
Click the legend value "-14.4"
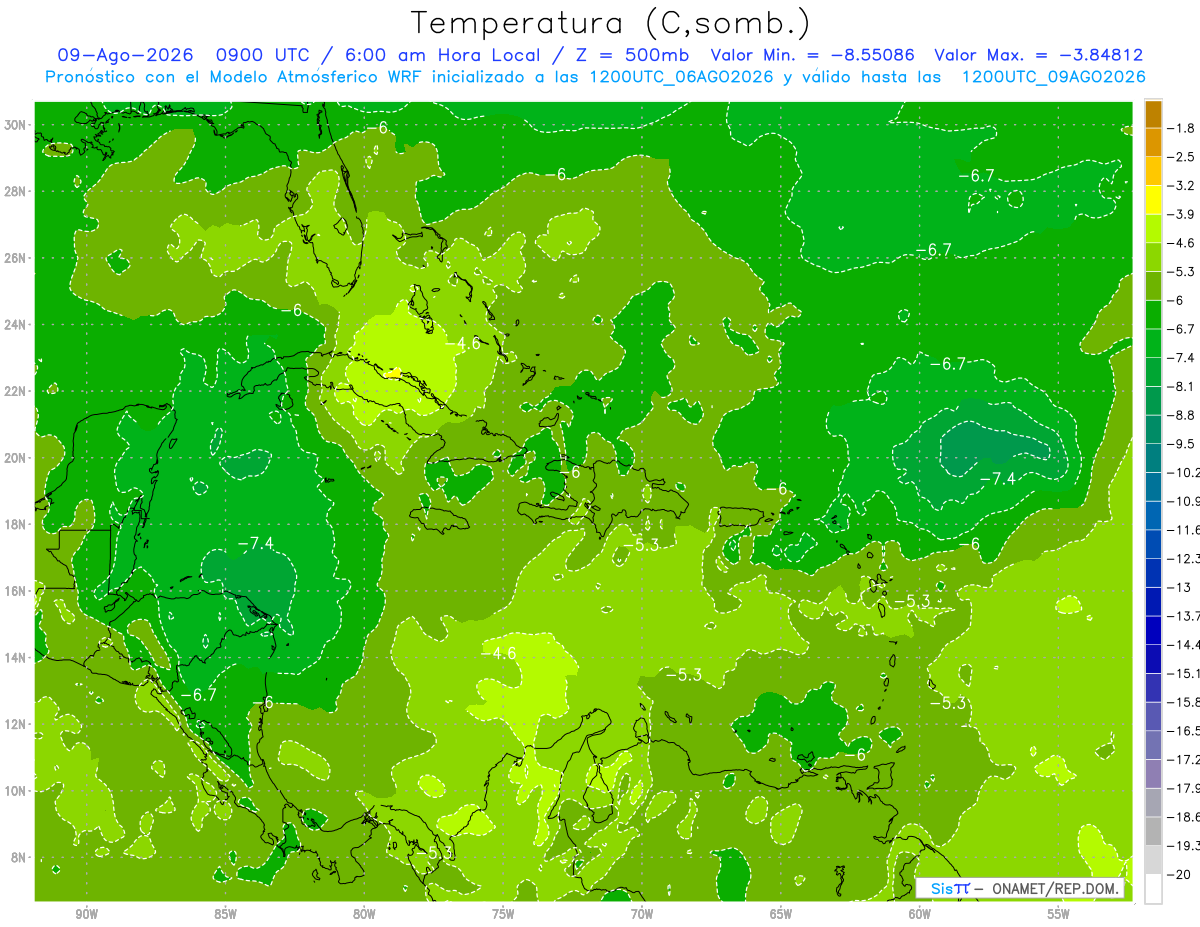1185,644
